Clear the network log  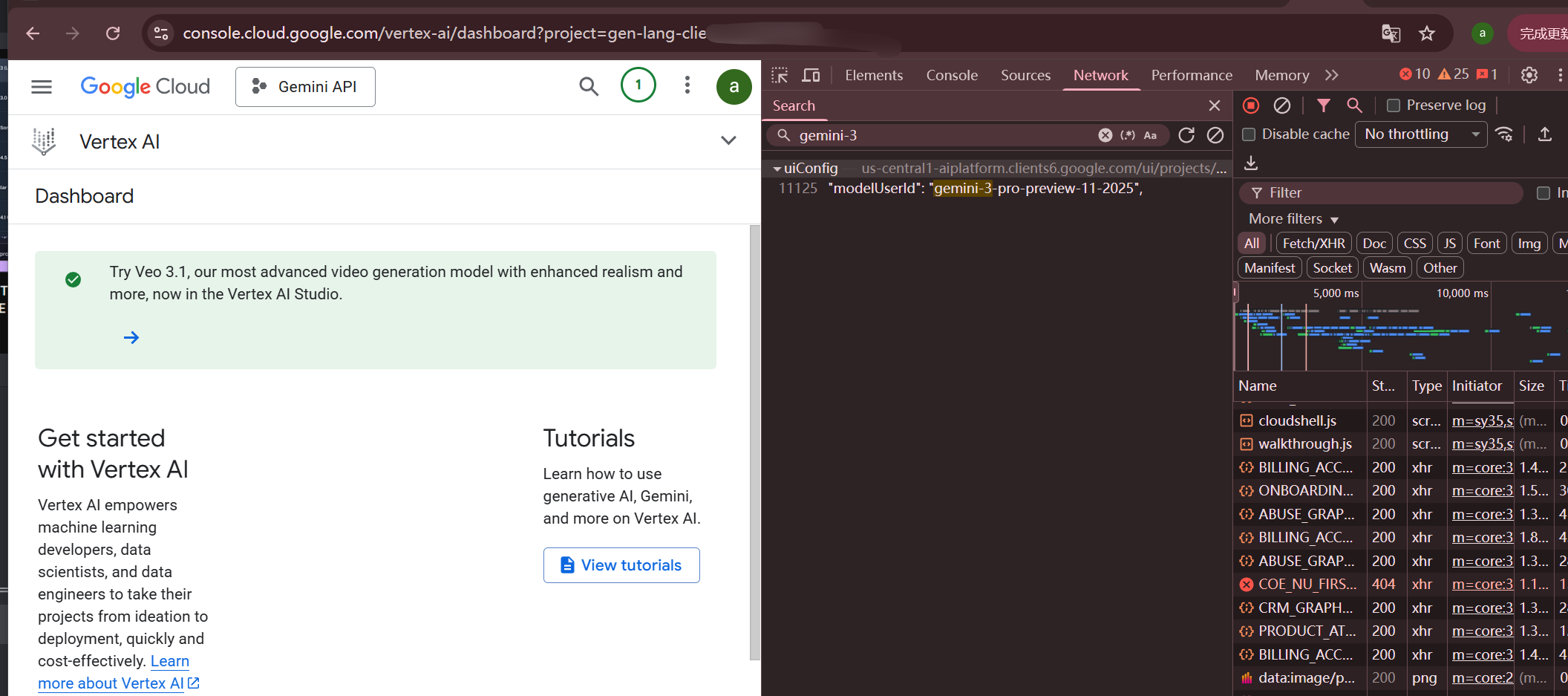pos(1282,105)
